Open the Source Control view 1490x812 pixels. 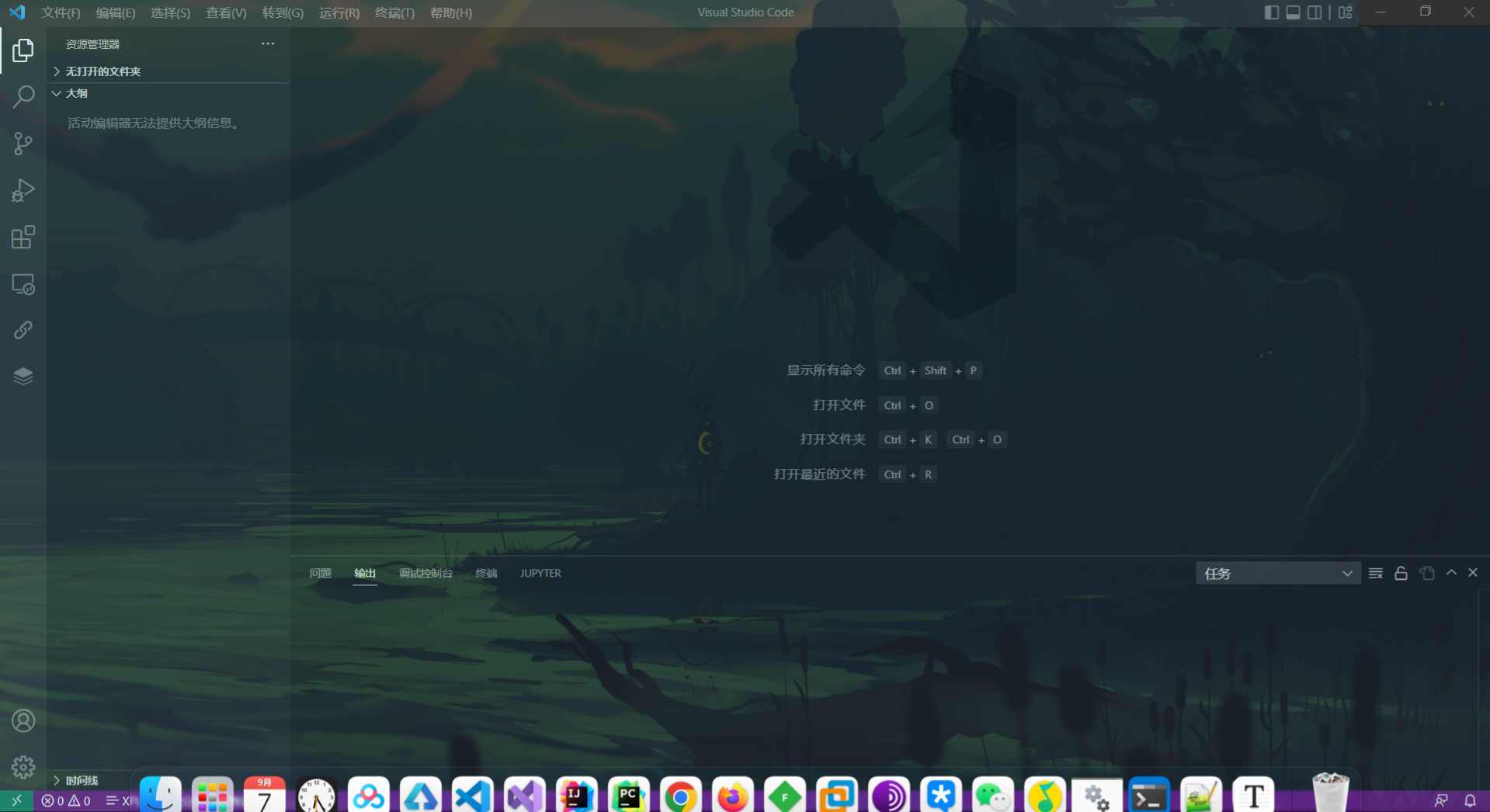pyautogui.click(x=23, y=144)
